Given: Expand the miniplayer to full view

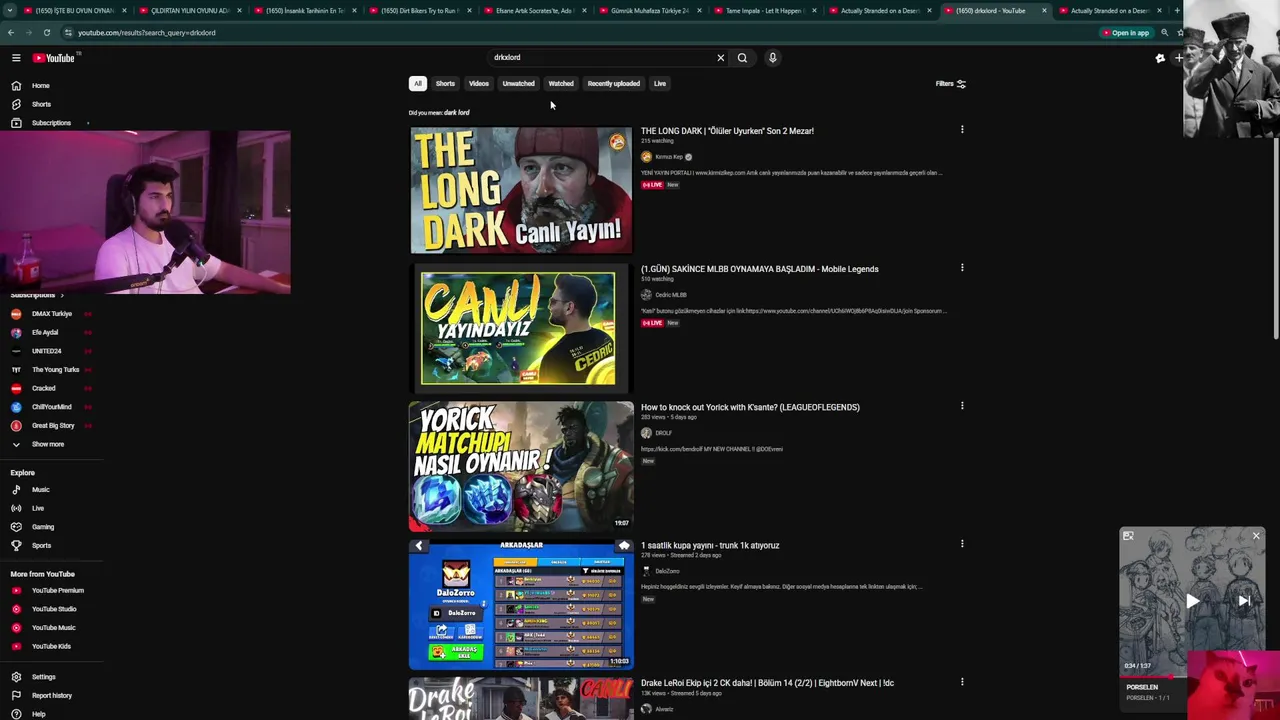Looking at the screenshot, I should click(1128, 536).
